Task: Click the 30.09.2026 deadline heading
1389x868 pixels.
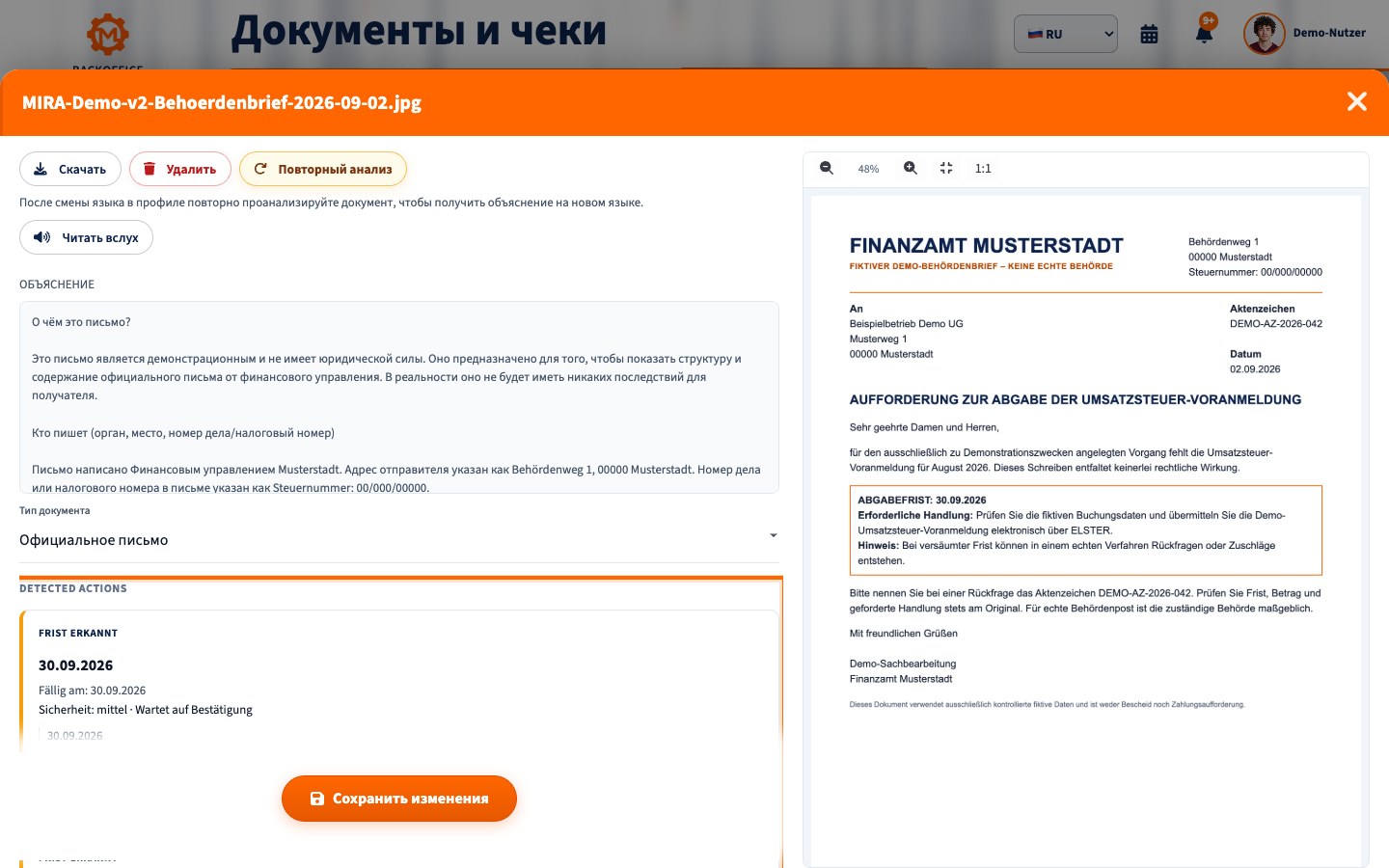Action: (75, 665)
